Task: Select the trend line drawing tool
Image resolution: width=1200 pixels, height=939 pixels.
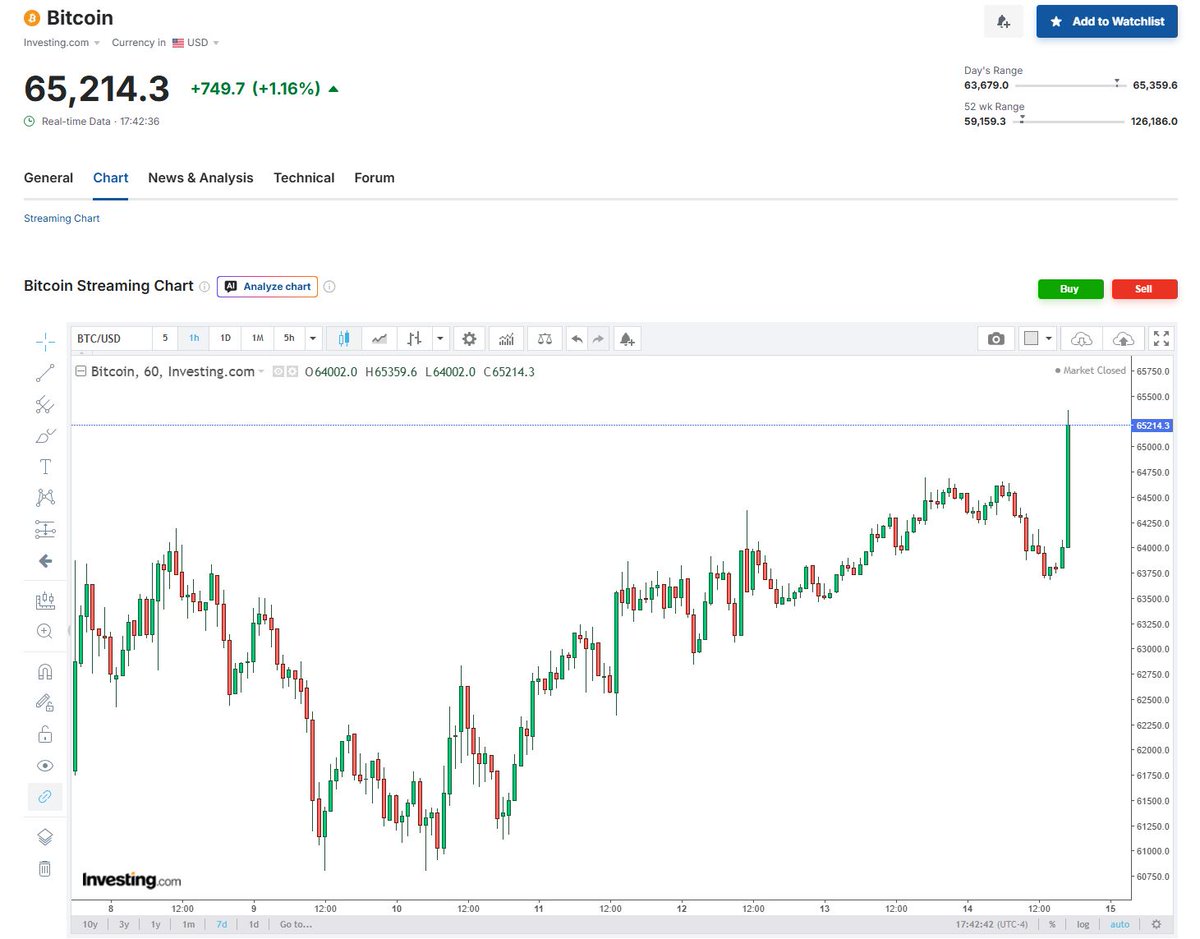Action: (45, 373)
